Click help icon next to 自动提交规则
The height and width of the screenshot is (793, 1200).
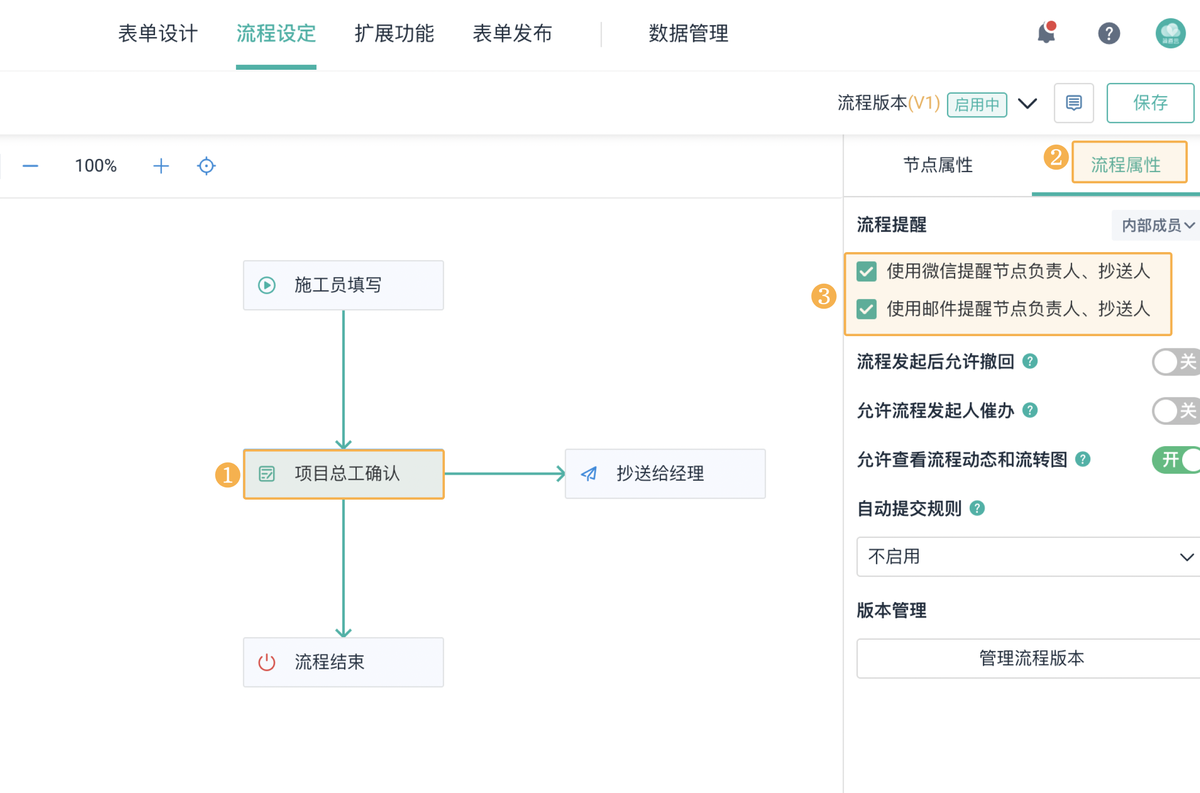pos(977,508)
